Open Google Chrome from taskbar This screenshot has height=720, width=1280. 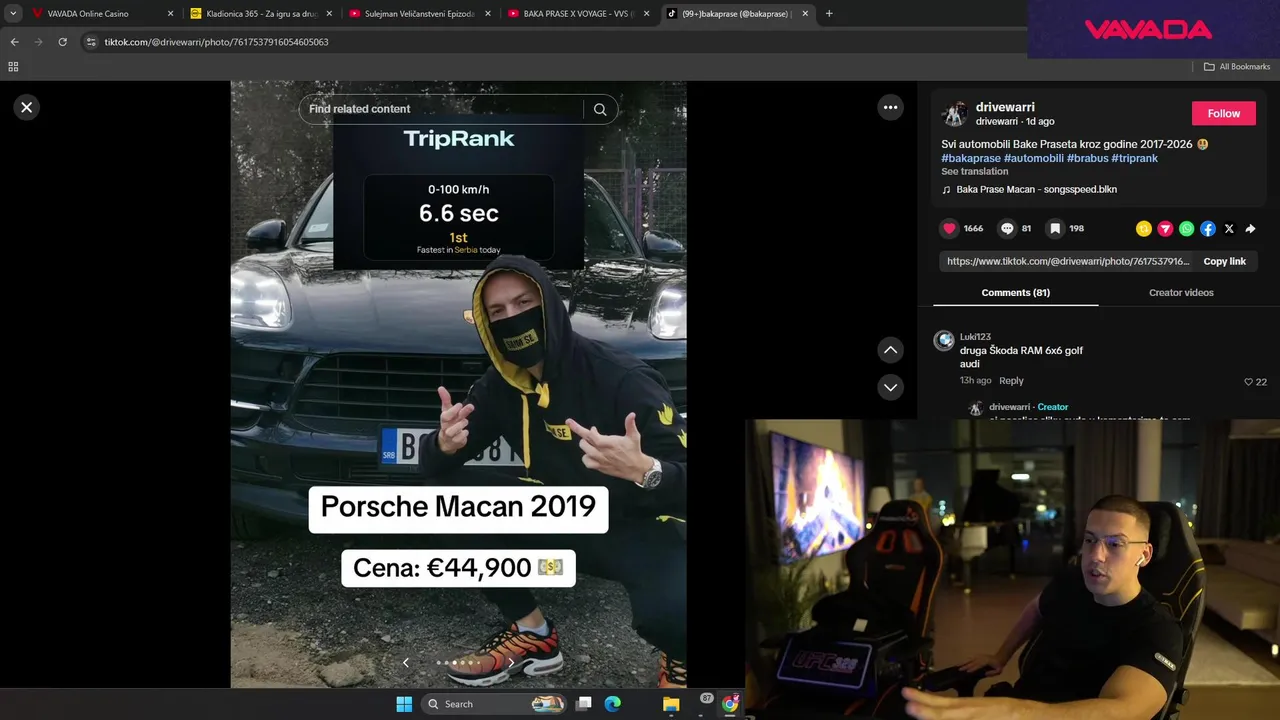pos(731,704)
